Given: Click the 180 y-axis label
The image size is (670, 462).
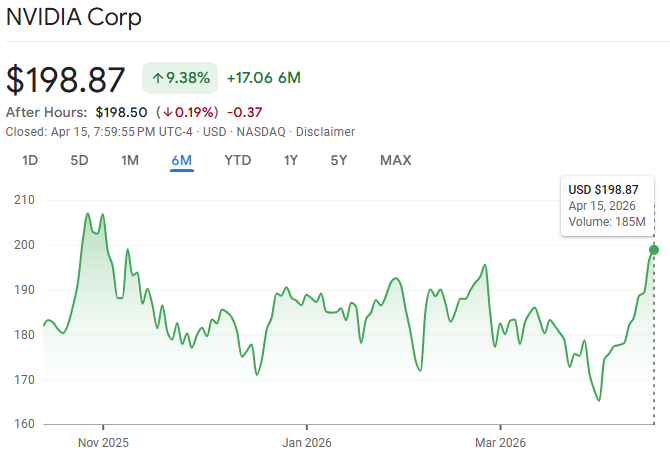Looking at the screenshot, I should pos(24,335).
